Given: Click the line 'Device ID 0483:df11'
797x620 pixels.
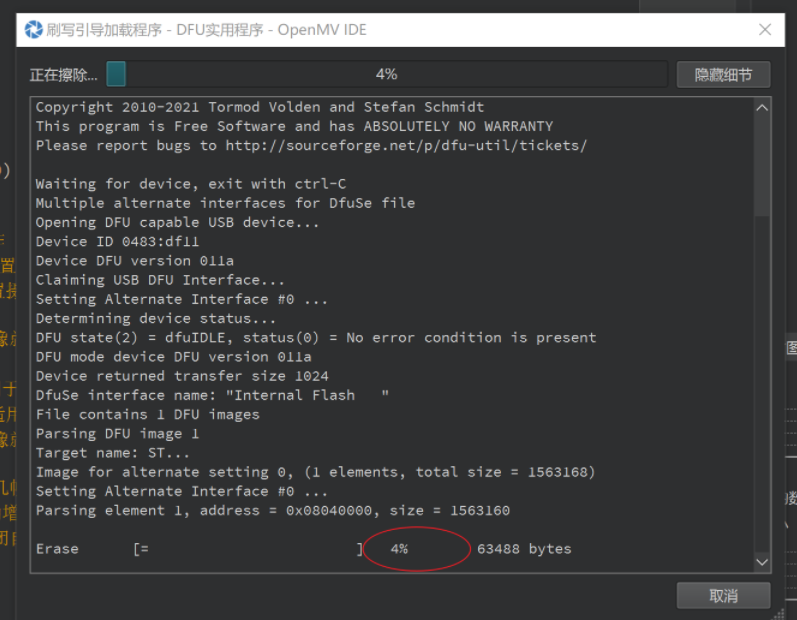Looking at the screenshot, I should click(117, 241).
